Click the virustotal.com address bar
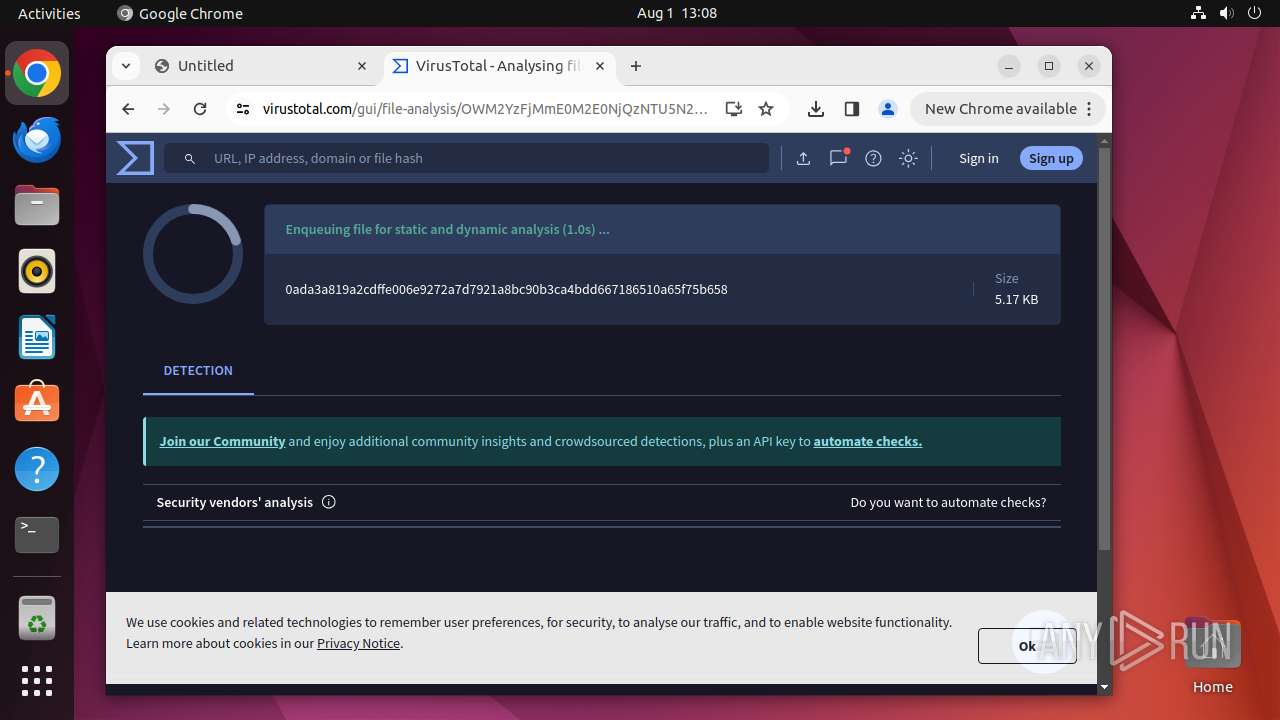This screenshot has height=720, width=1280. (485, 109)
